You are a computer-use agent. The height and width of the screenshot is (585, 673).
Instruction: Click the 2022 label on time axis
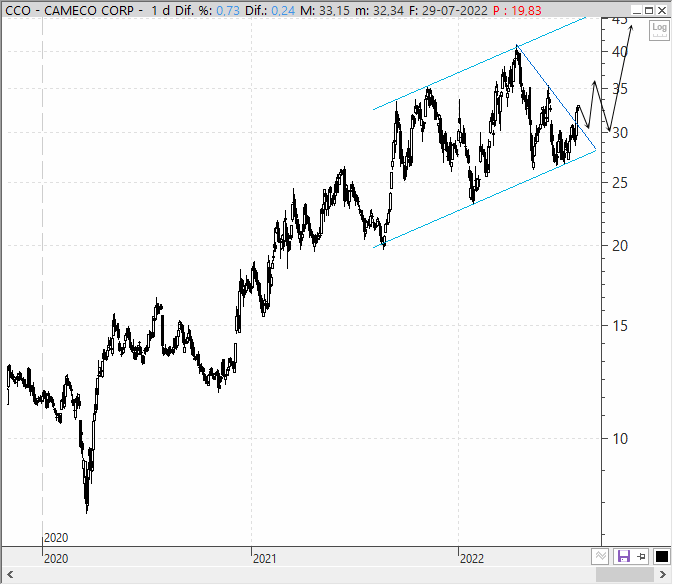pos(472,558)
